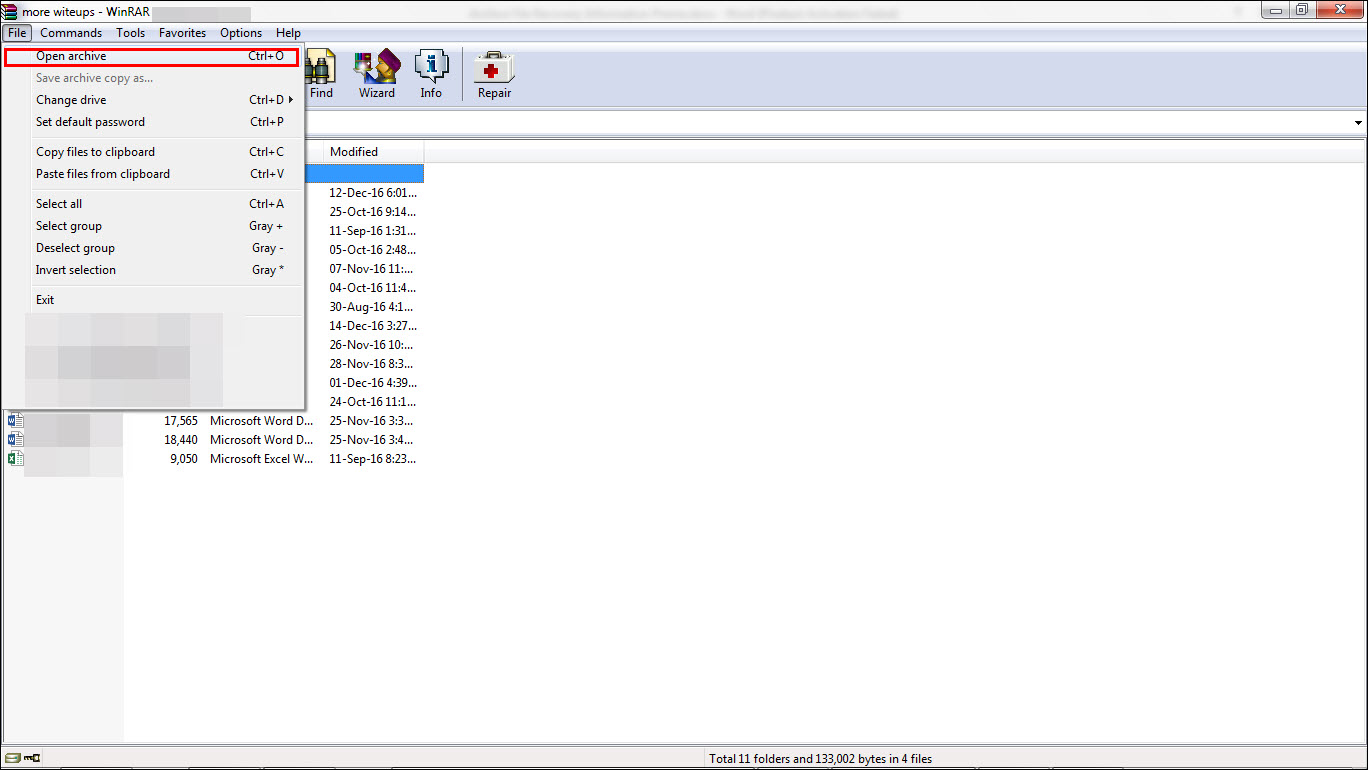Image resolution: width=1368 pixels, height=770 pixels.
Task: Launch the Wizard toolbar icon
Action: pos(377,75)
